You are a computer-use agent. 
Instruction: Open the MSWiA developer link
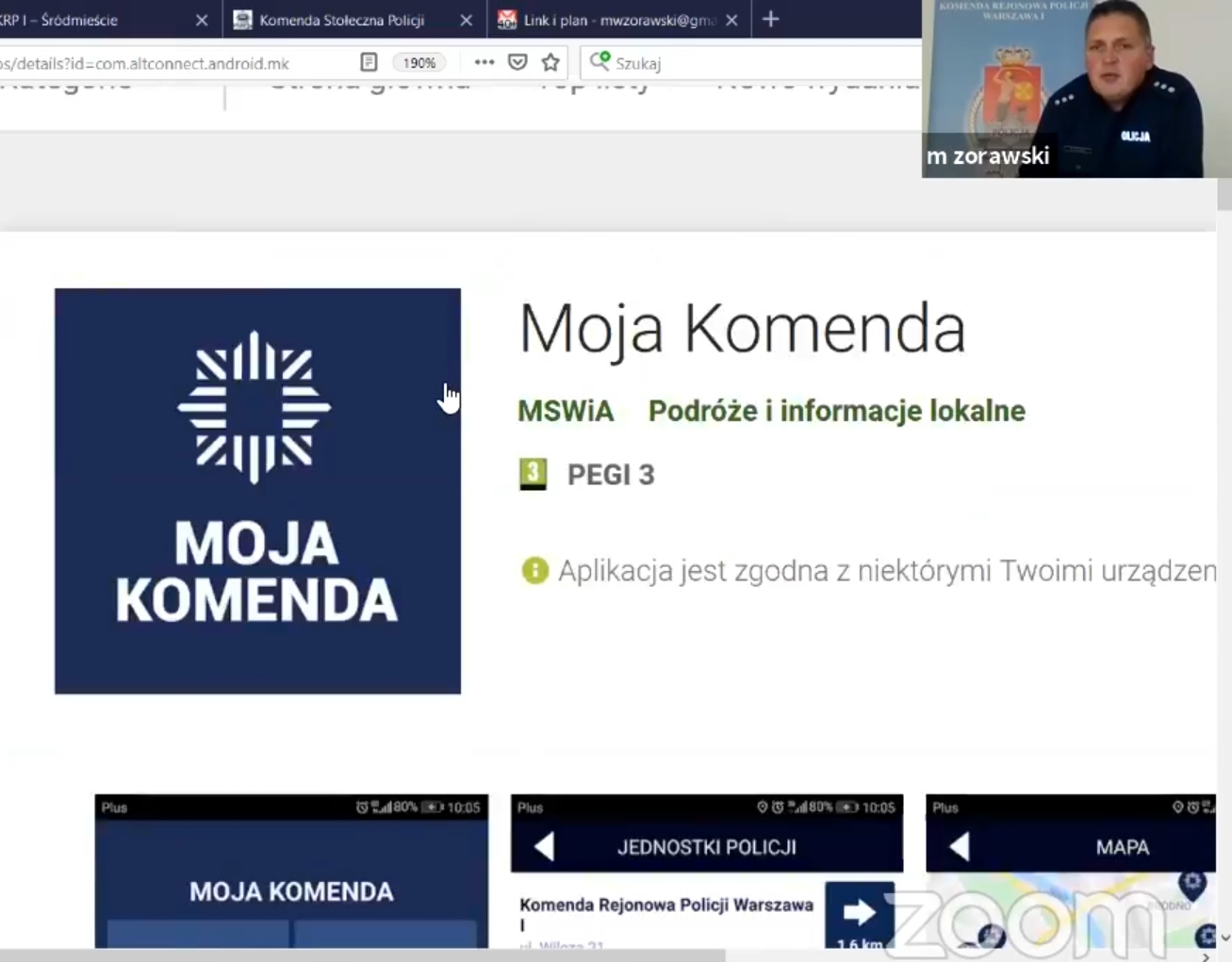coord(566,411)
